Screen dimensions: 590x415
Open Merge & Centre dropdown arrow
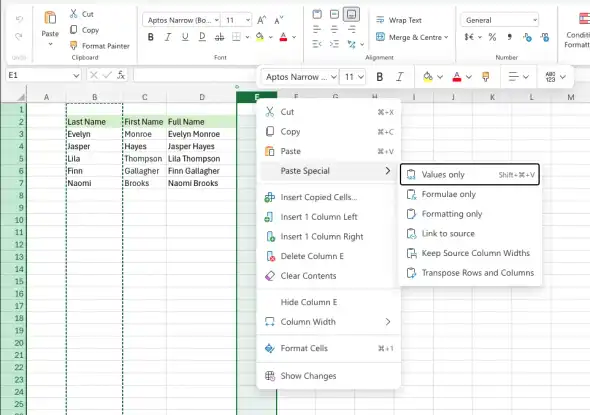446,37
